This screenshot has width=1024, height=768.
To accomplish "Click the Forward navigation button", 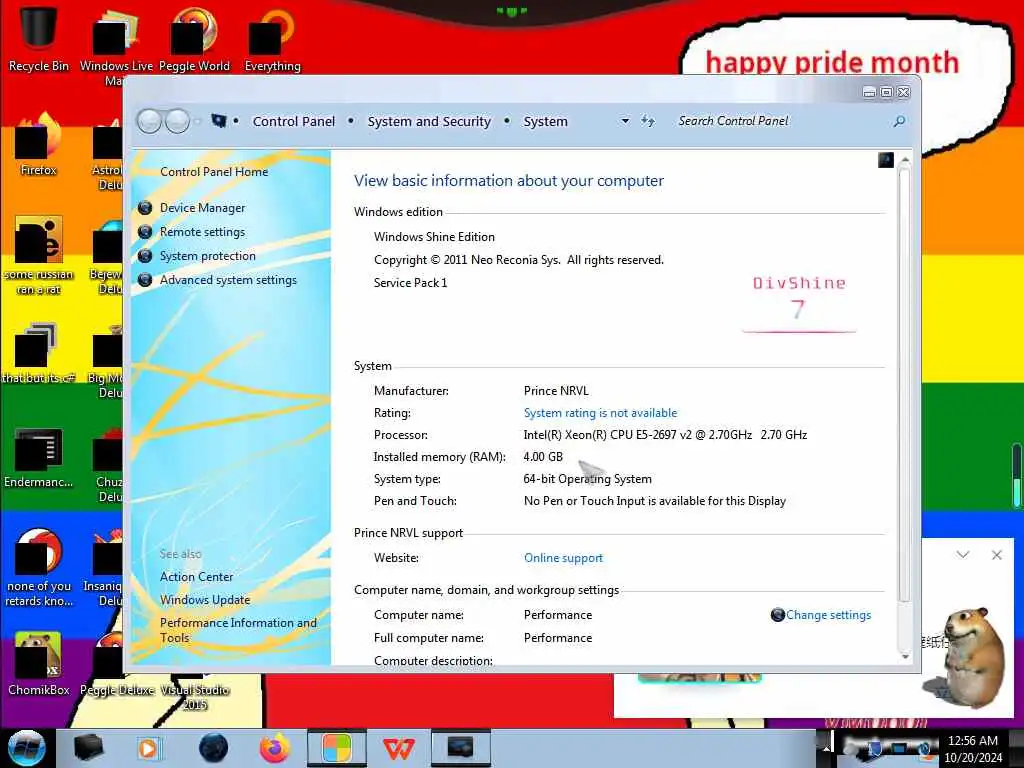I will [177, 121].
